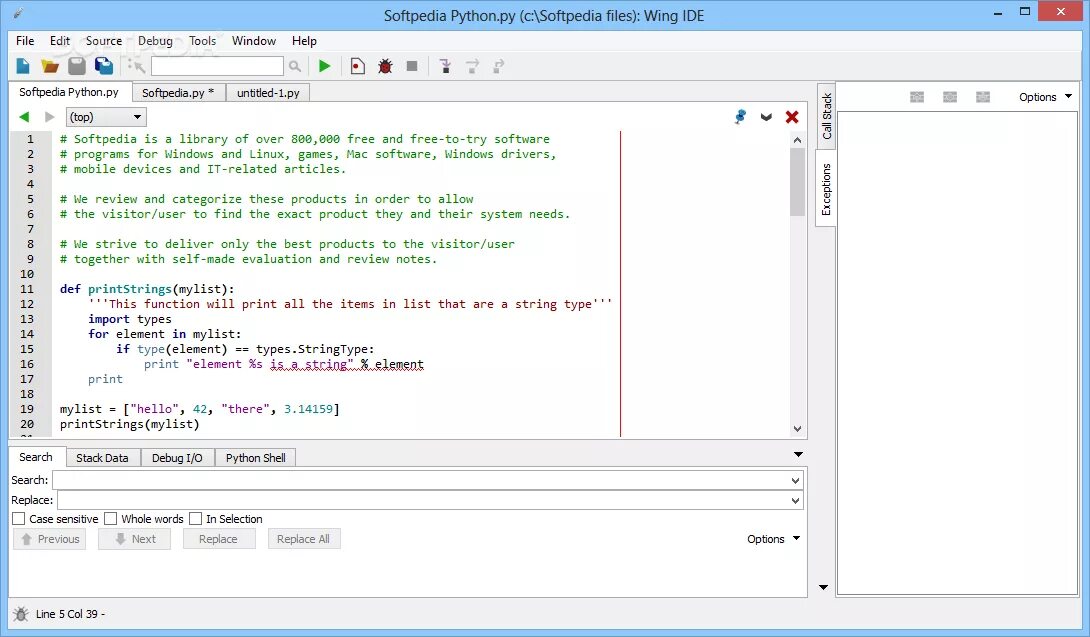The image size is (1090, 637).
Task: Switch to the untitled-1.py tab
Action: click(268, 92)
